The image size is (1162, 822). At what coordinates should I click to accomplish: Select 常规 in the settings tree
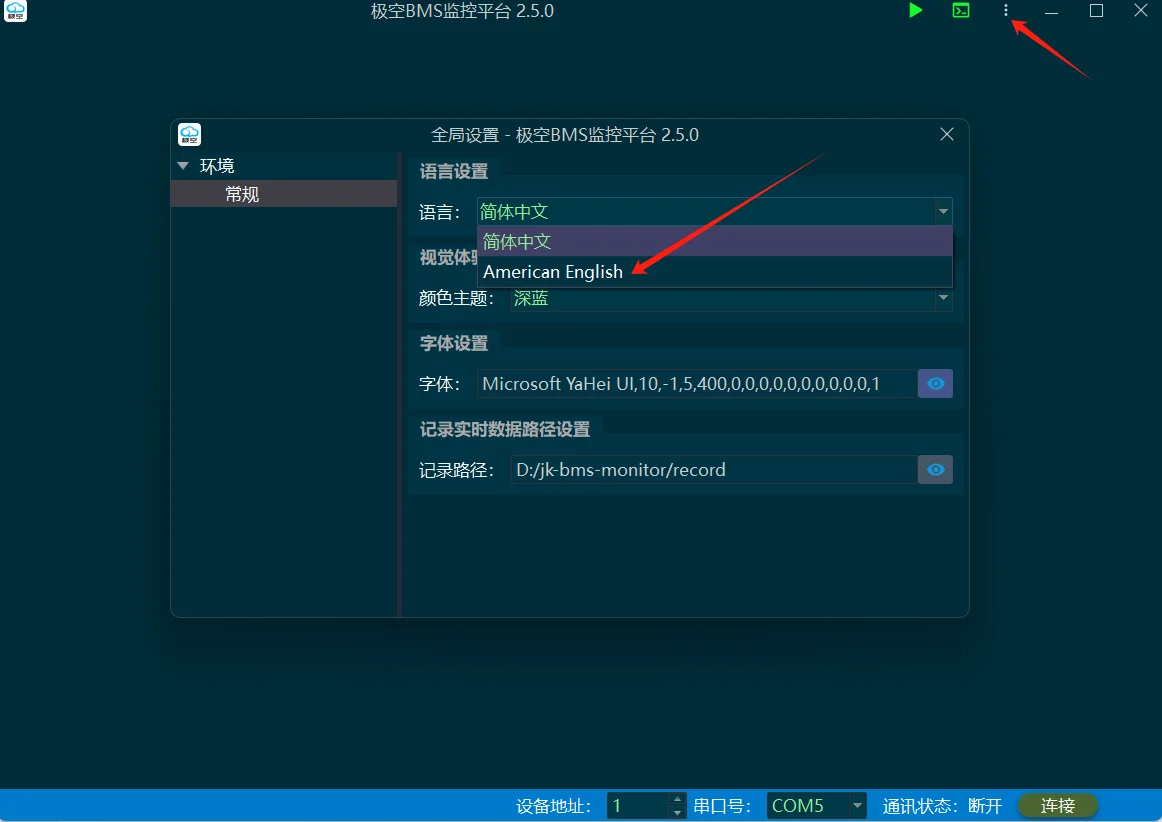pos(284,194)
